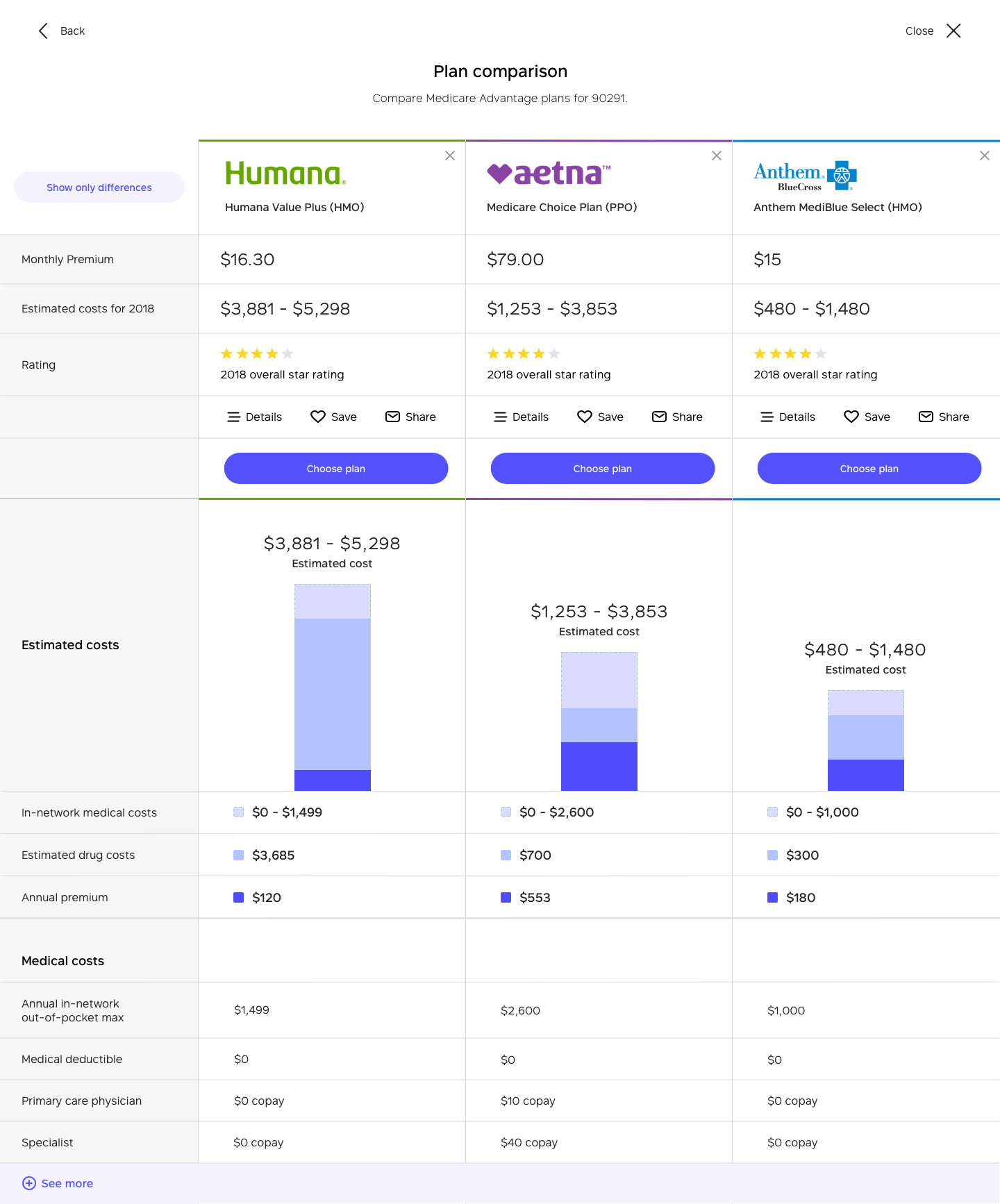This screenshot has height=1204, width=1000.
Task: Click the $15 monthly premium value
Action: 767,260
